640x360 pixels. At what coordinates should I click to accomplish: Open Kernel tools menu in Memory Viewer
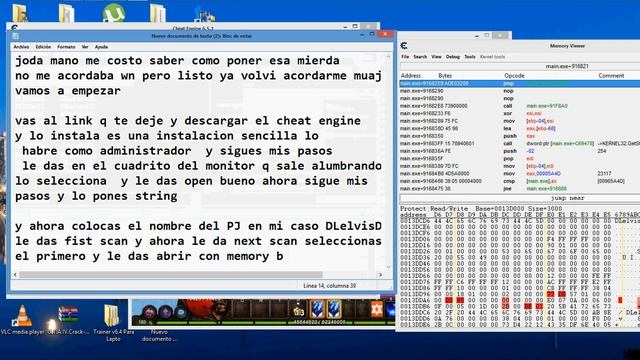(x=493, y=57)
